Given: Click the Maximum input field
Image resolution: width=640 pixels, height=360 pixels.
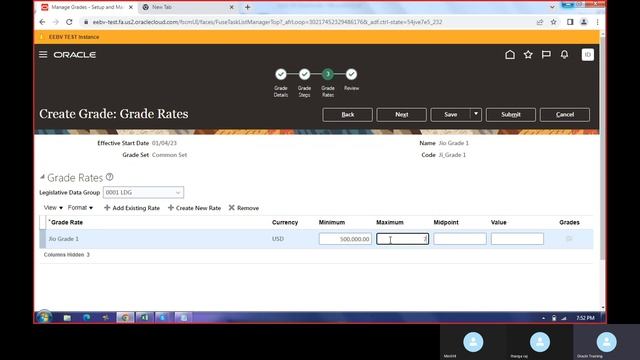Looking at the screenshot, I should click(x=402, y=239).
